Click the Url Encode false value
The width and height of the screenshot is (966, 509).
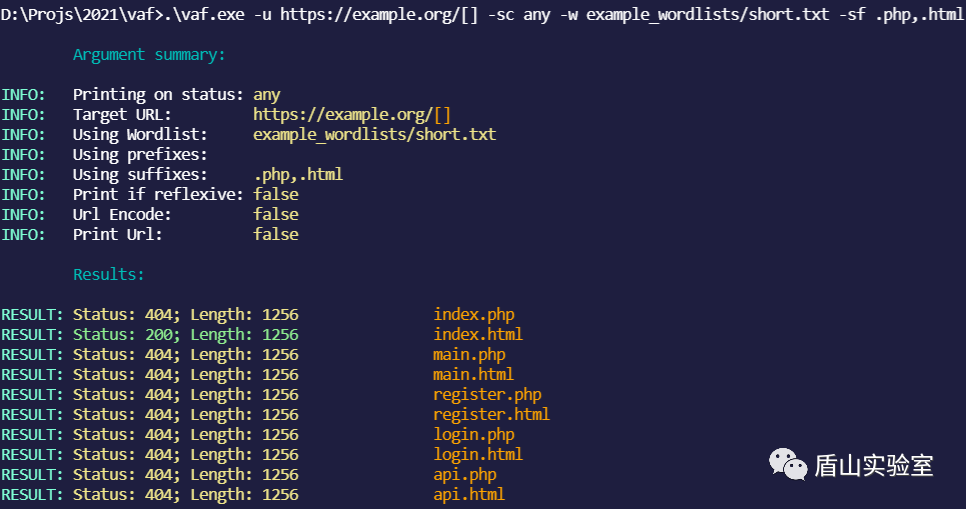click(276, 214)
